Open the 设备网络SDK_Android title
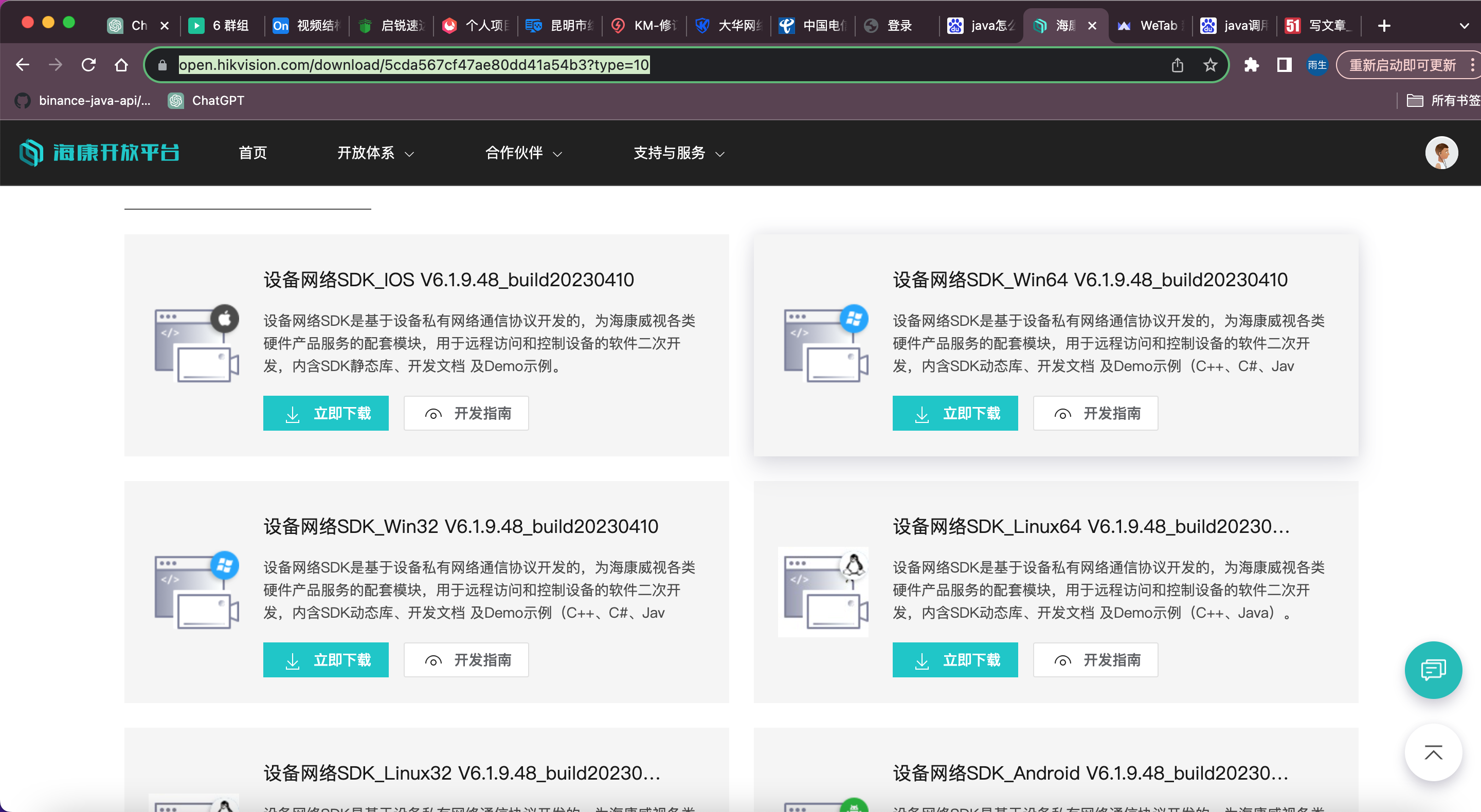The height and width of the screenshot is (812, 1481). click(1090, 773)
